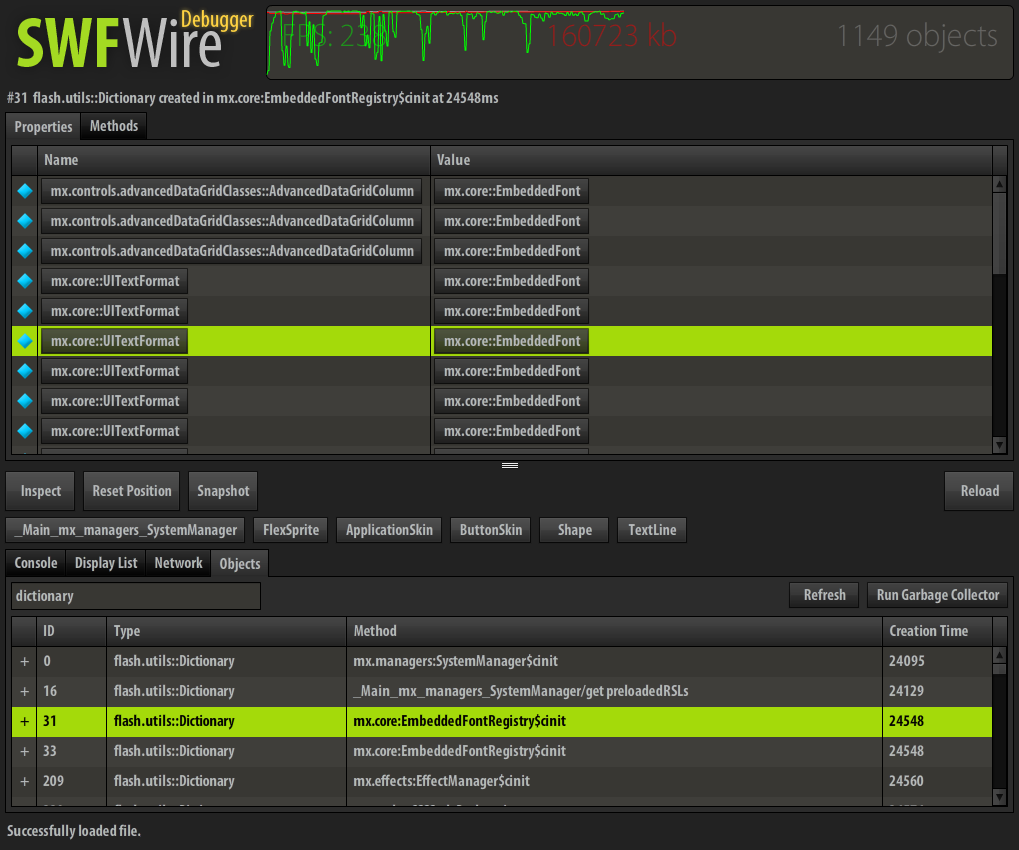This screenshot has height=850, width=1019.
Task: Select the Objects tab
Action: click(x=240, y=563)
